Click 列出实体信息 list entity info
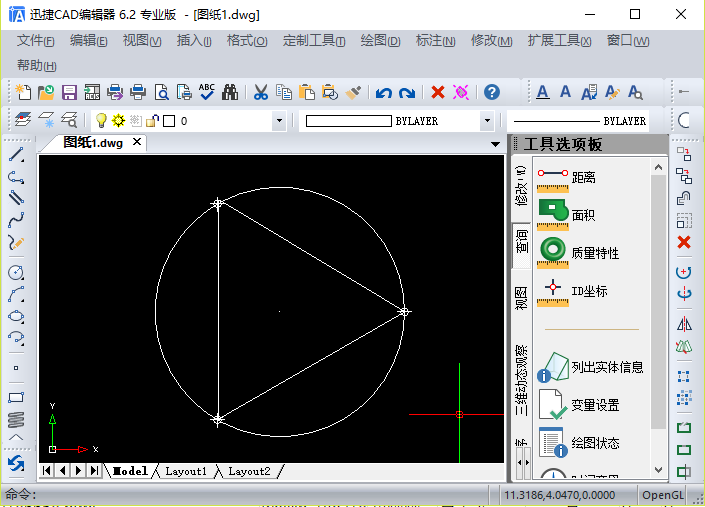This screenshot has height=507, width=705. point(591,367)
